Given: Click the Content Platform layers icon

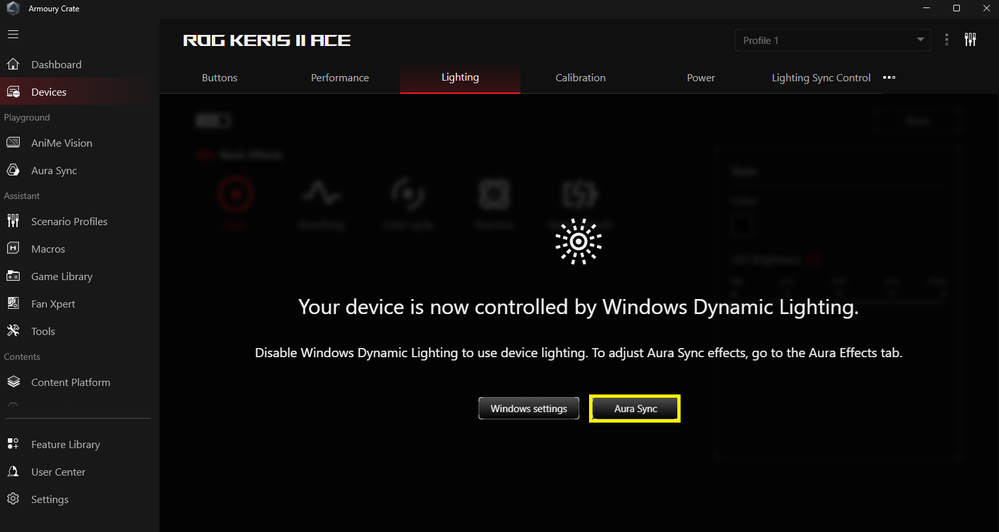Looking at the screenshot, I should point(13,382).
